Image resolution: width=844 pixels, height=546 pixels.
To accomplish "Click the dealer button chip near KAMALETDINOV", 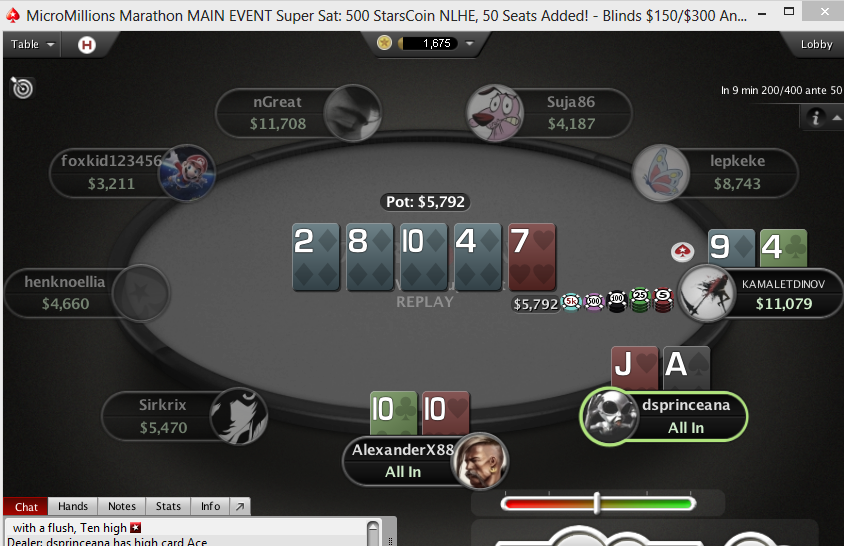I will pos(683,251).
